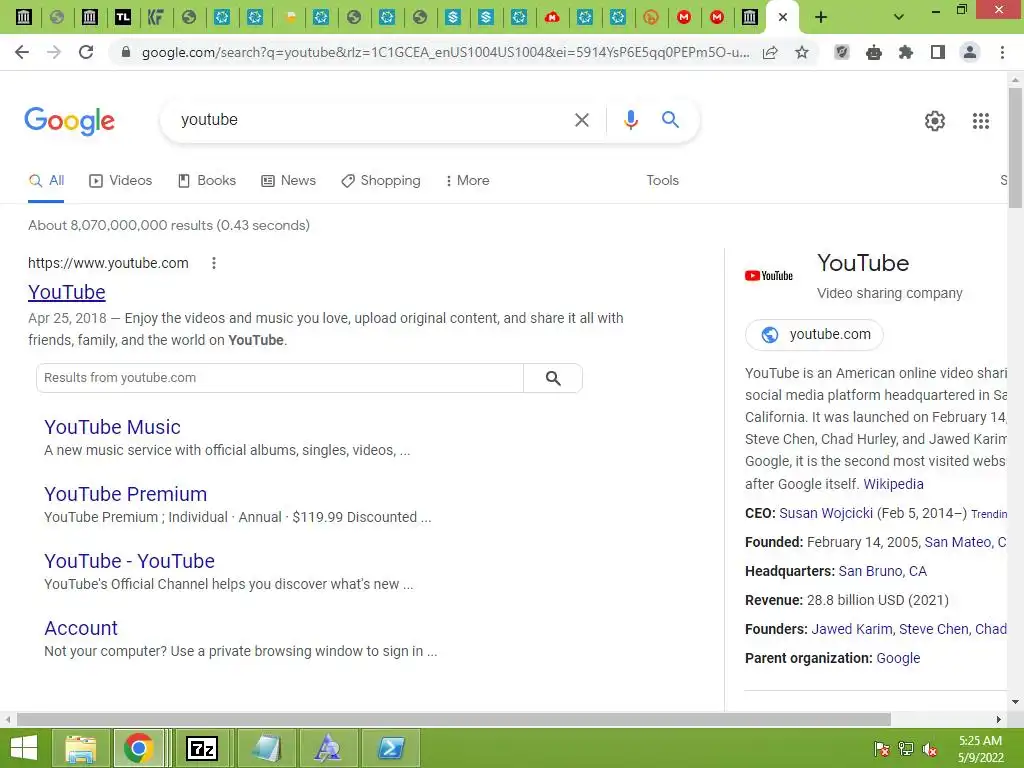Viewport: 1024px width, 768px height.
Task: Go back to the previous page
Action: [22, 52]
